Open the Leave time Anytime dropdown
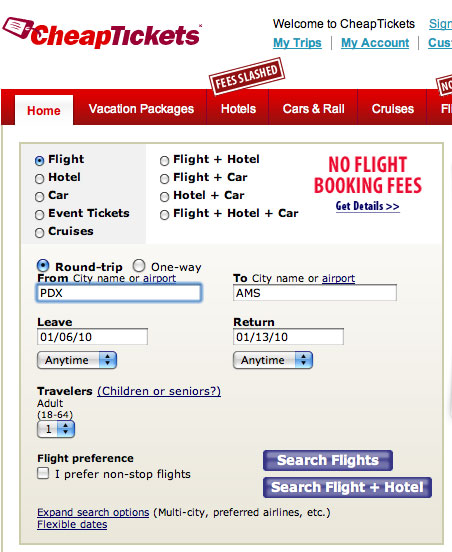Viewport: 452px width, 552px height. pos(77,360)
